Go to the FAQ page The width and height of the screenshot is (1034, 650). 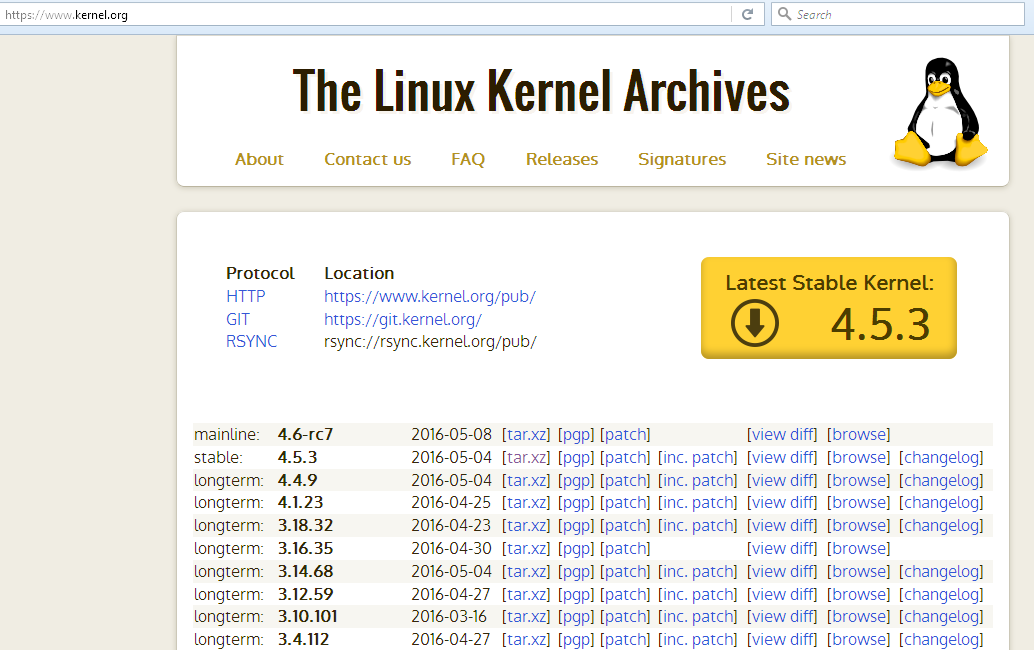coord(468,160)
